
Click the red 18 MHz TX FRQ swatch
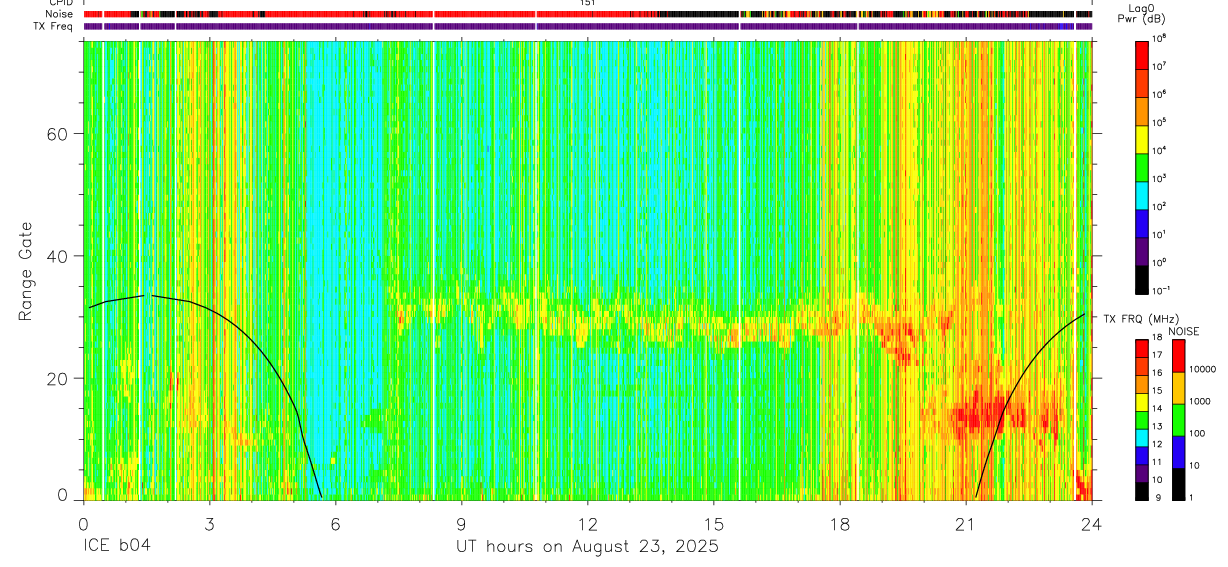[x=1141, y=348]
